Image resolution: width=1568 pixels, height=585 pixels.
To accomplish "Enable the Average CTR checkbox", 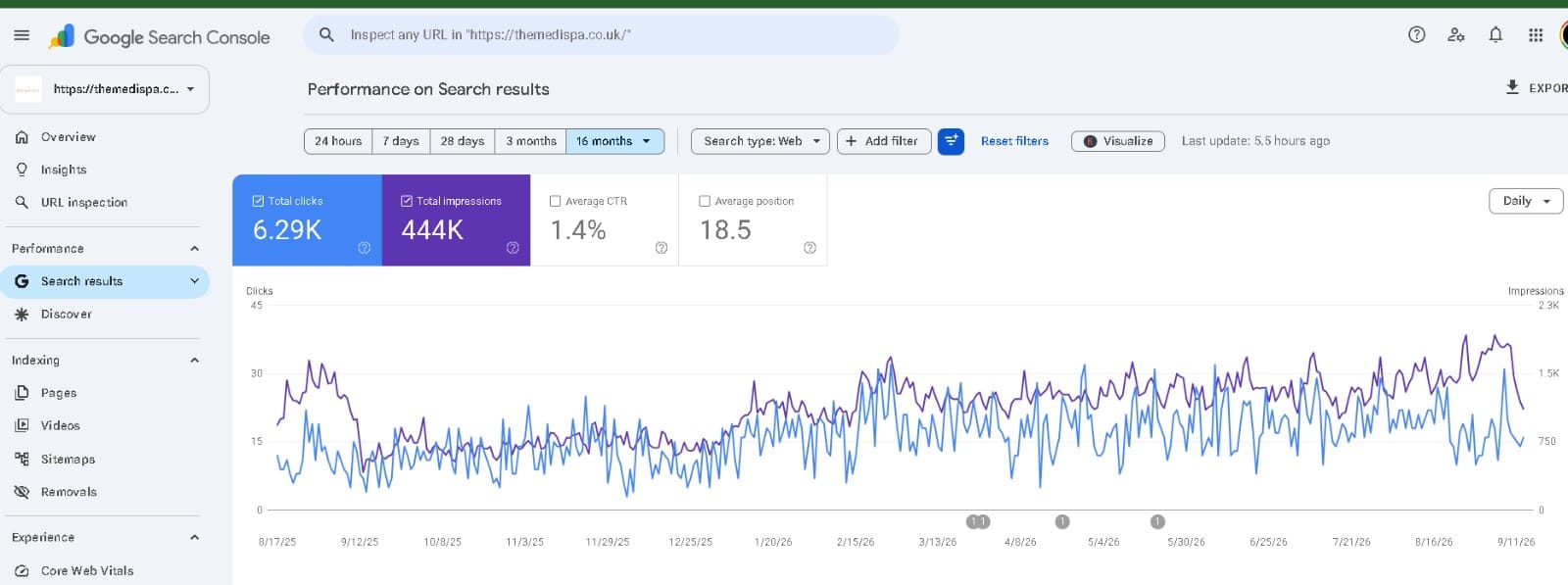I will tap(556, 201).
